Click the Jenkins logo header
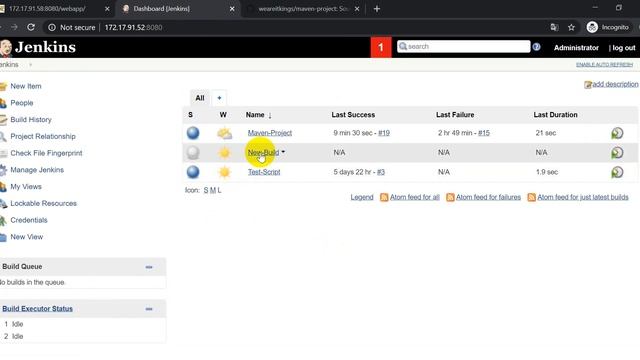 point(38,47)
